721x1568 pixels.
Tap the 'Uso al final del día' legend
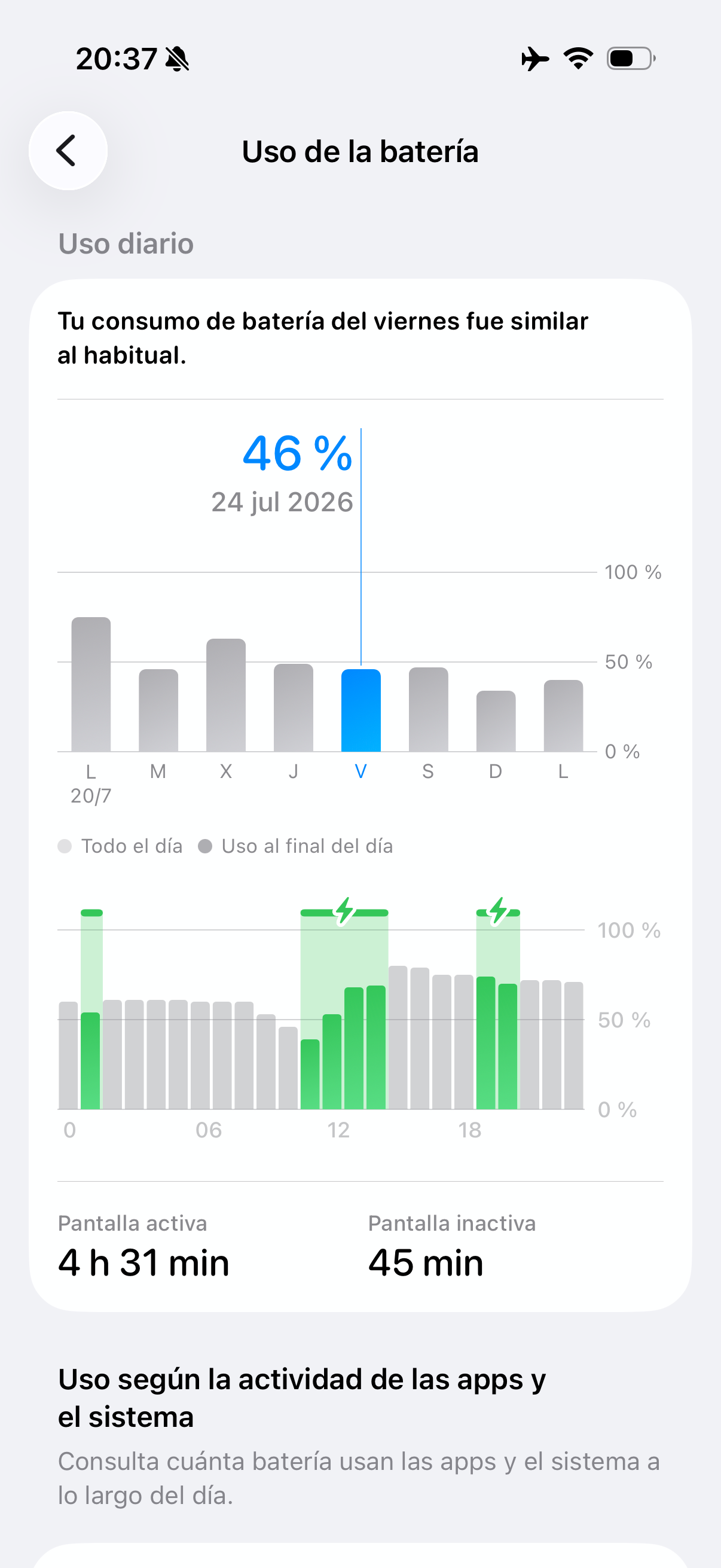click(x=296, y=846)
